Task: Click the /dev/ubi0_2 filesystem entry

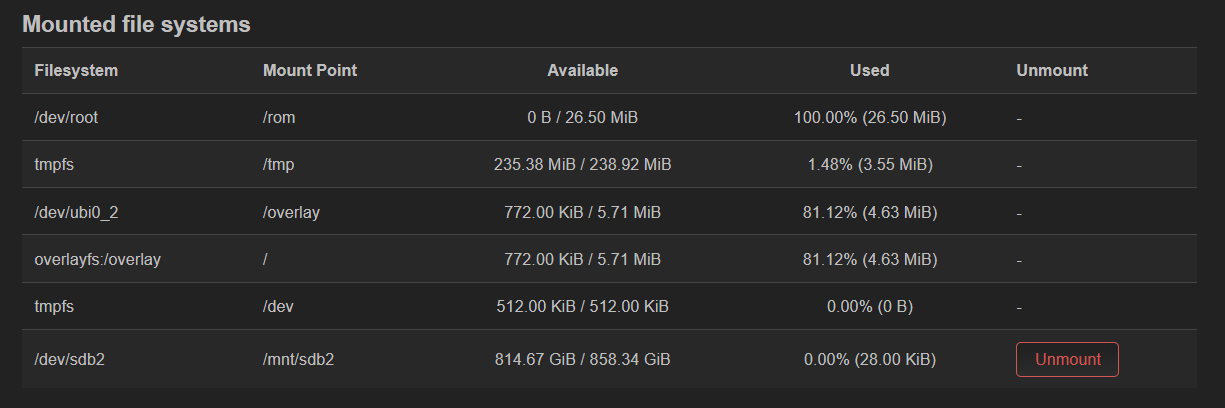Action: point(76,212)
